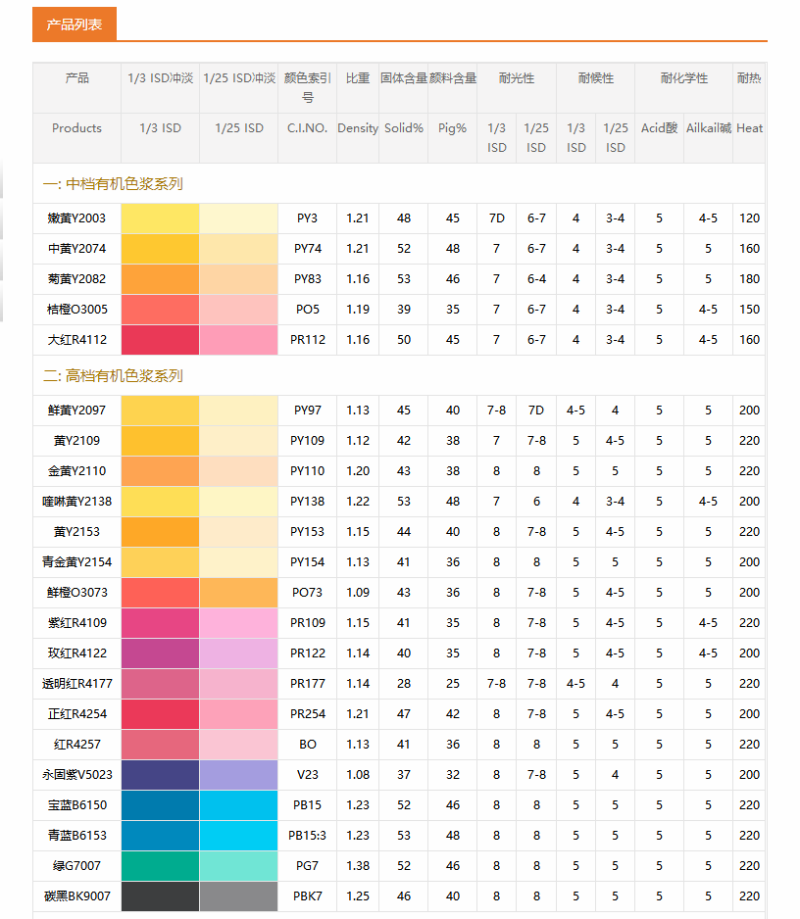Image resolution: width=800 pixels, height=919 pixels.
Task: Click density value 1.38 in 绿G7007 row
Action: (358, 866)
